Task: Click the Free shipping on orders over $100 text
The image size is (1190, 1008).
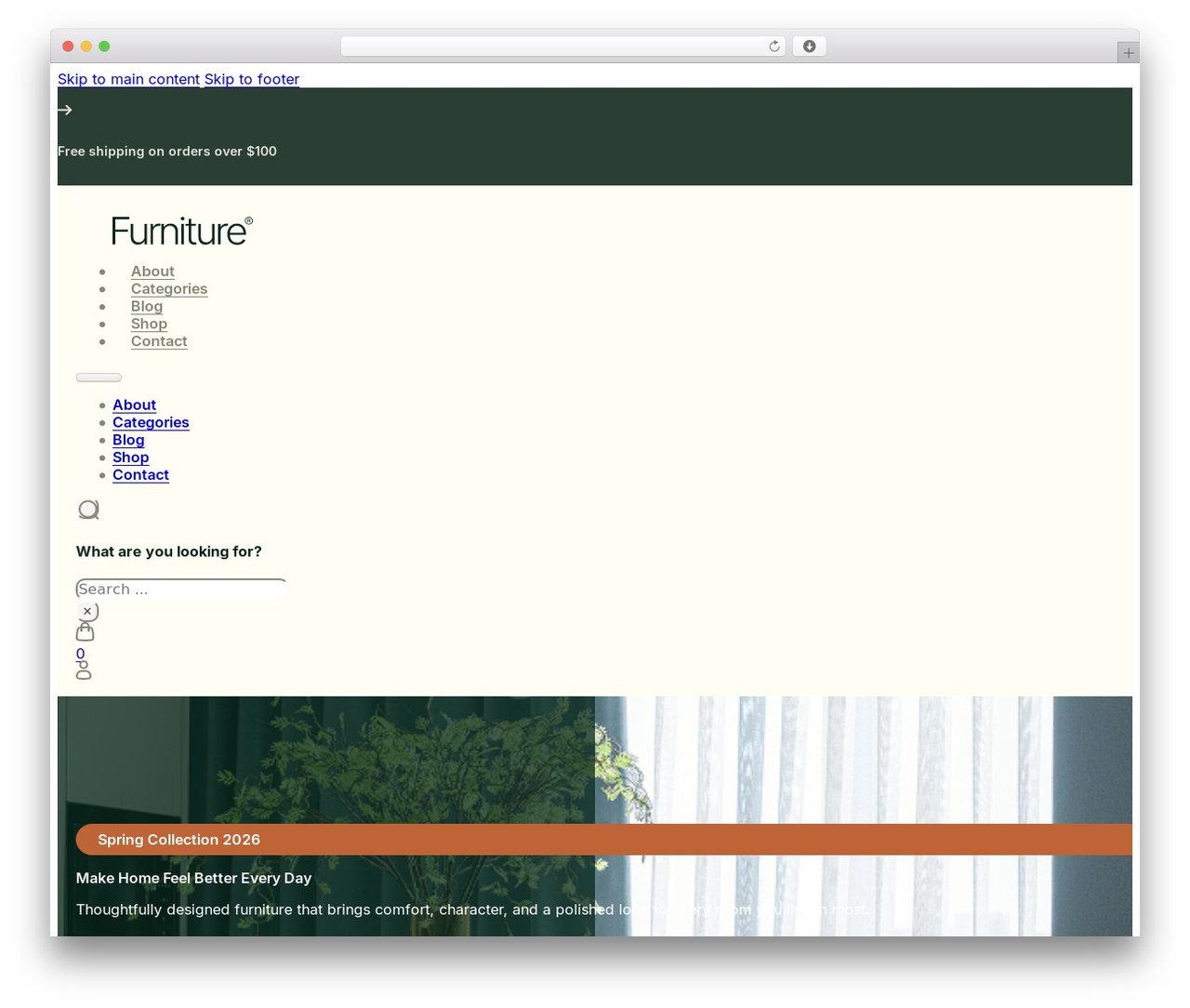Action: [x=167, y=152]
